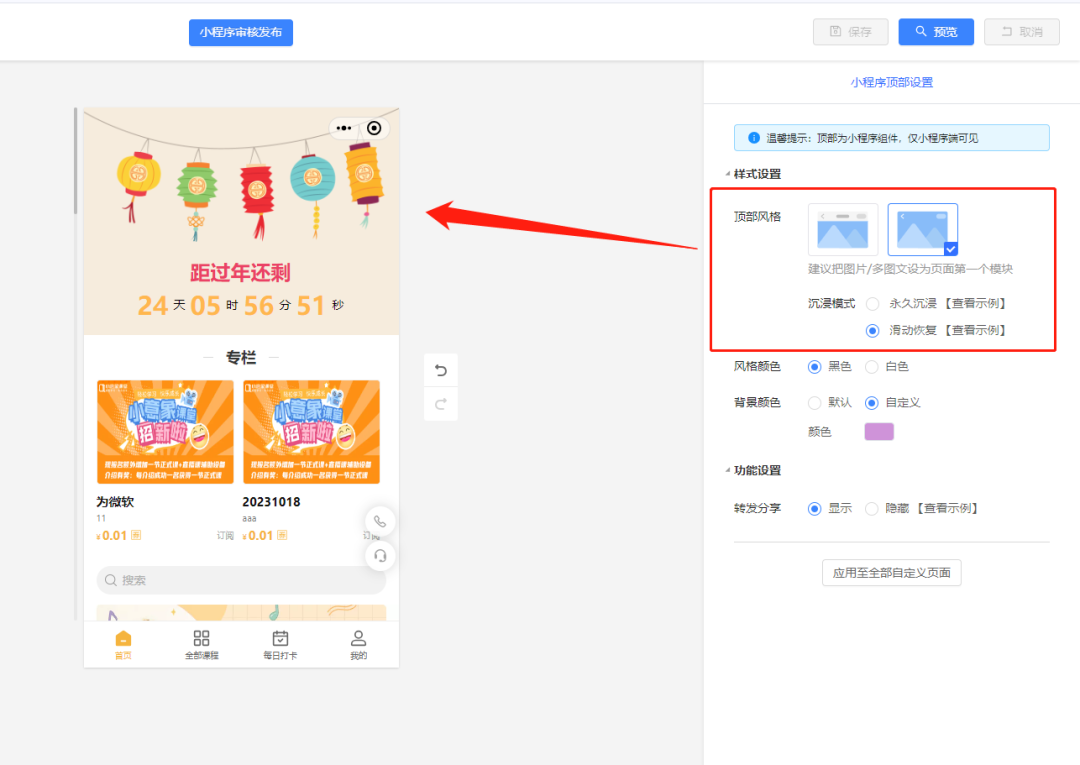The image size is (1080, 765).
Task: Click the 小程序顶部设置 tab label
Action: point(890,80)
